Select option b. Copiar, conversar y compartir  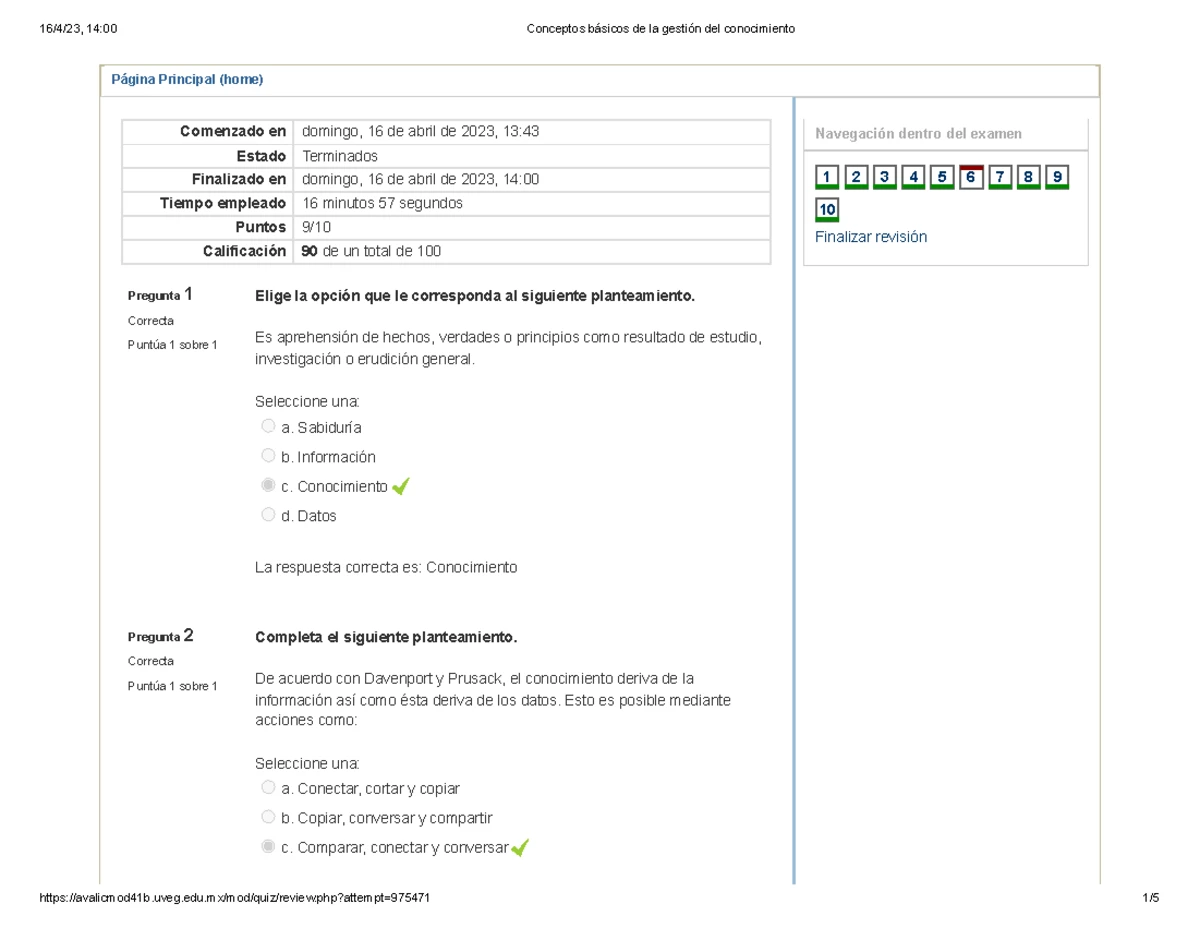267,816
